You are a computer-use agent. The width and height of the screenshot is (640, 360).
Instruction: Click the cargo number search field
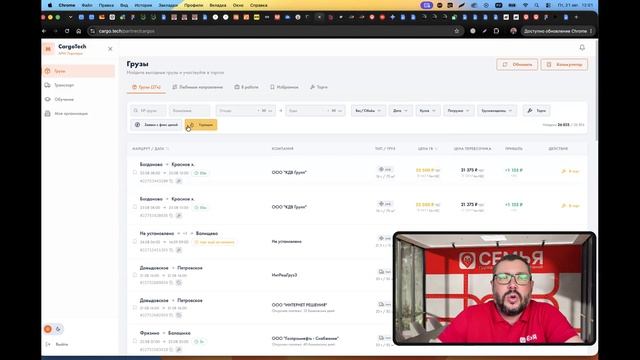pos(148,111)
